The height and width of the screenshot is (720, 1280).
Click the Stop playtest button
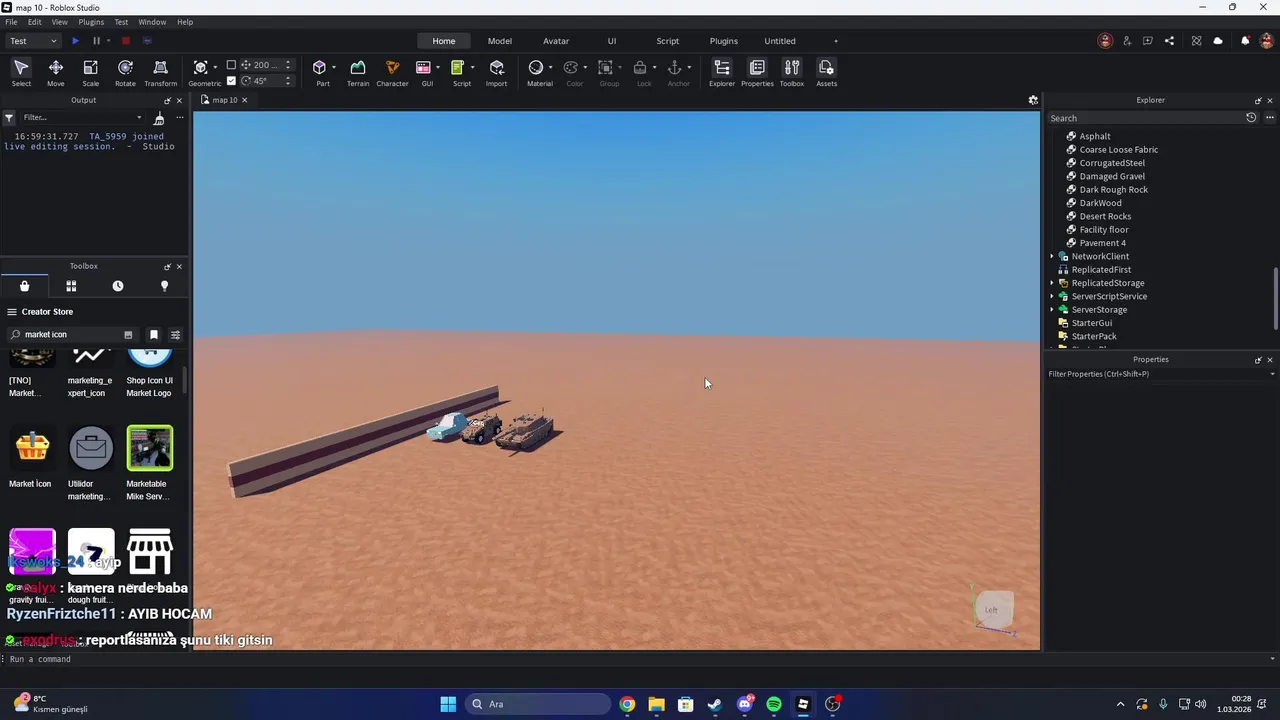(x=126, y=41)
